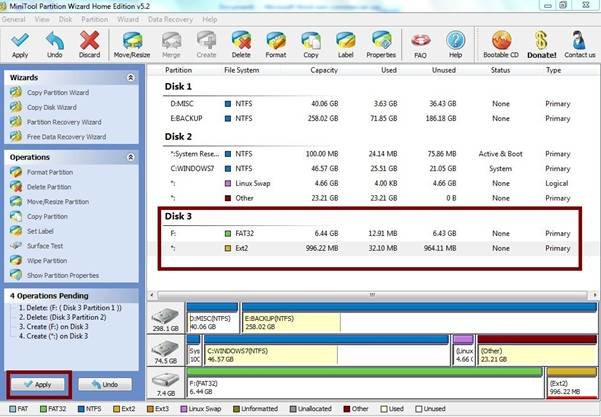The image size is (601, 417).
Task: Select the Ext2 partition row
Action: (369, 248)
